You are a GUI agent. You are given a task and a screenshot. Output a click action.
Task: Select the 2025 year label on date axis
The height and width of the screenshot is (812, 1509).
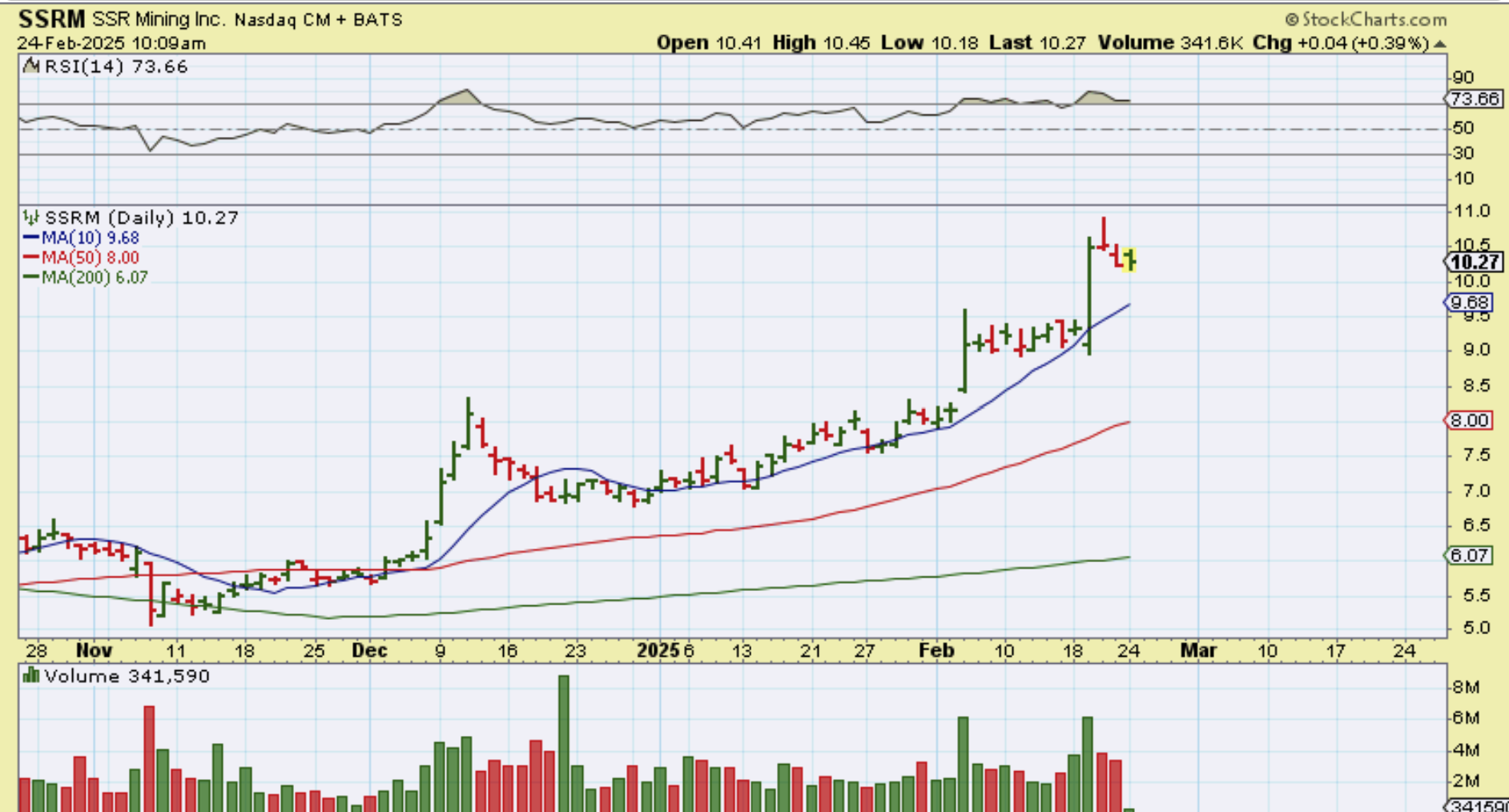[x=658, y=650]
